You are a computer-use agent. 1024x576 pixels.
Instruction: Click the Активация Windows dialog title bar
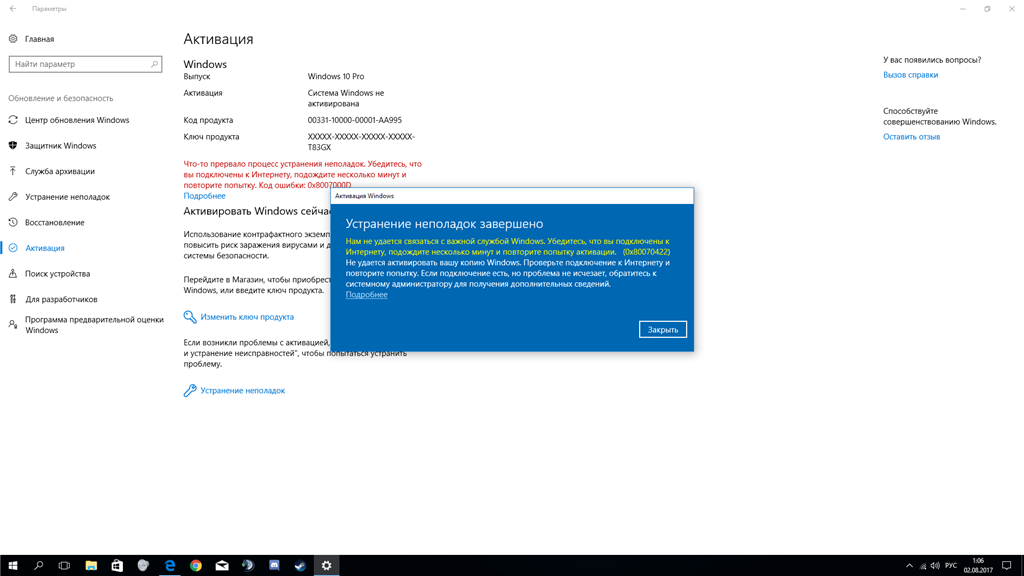pos(512,196)
